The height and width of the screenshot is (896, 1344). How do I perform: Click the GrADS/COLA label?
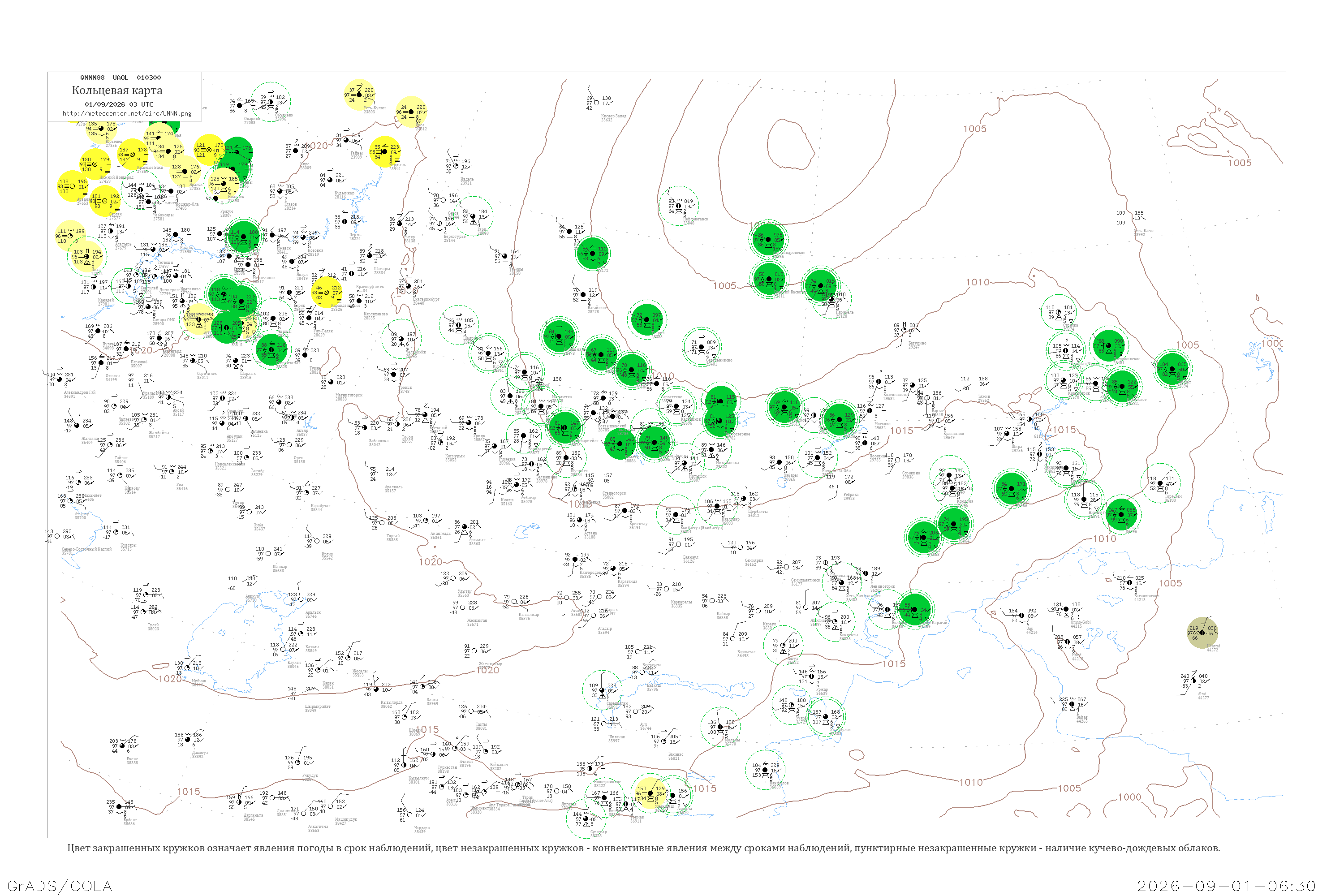(x=60, y=886)
